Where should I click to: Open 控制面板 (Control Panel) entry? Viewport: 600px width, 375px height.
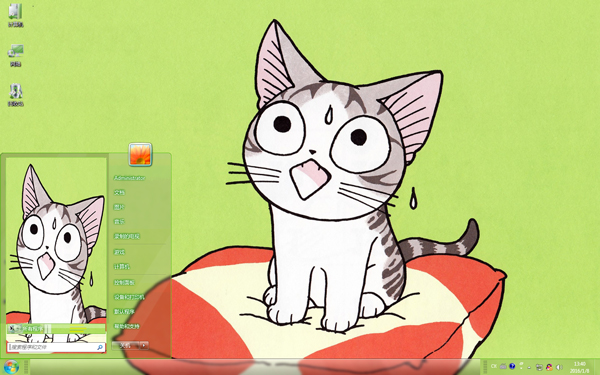[124, 282]
